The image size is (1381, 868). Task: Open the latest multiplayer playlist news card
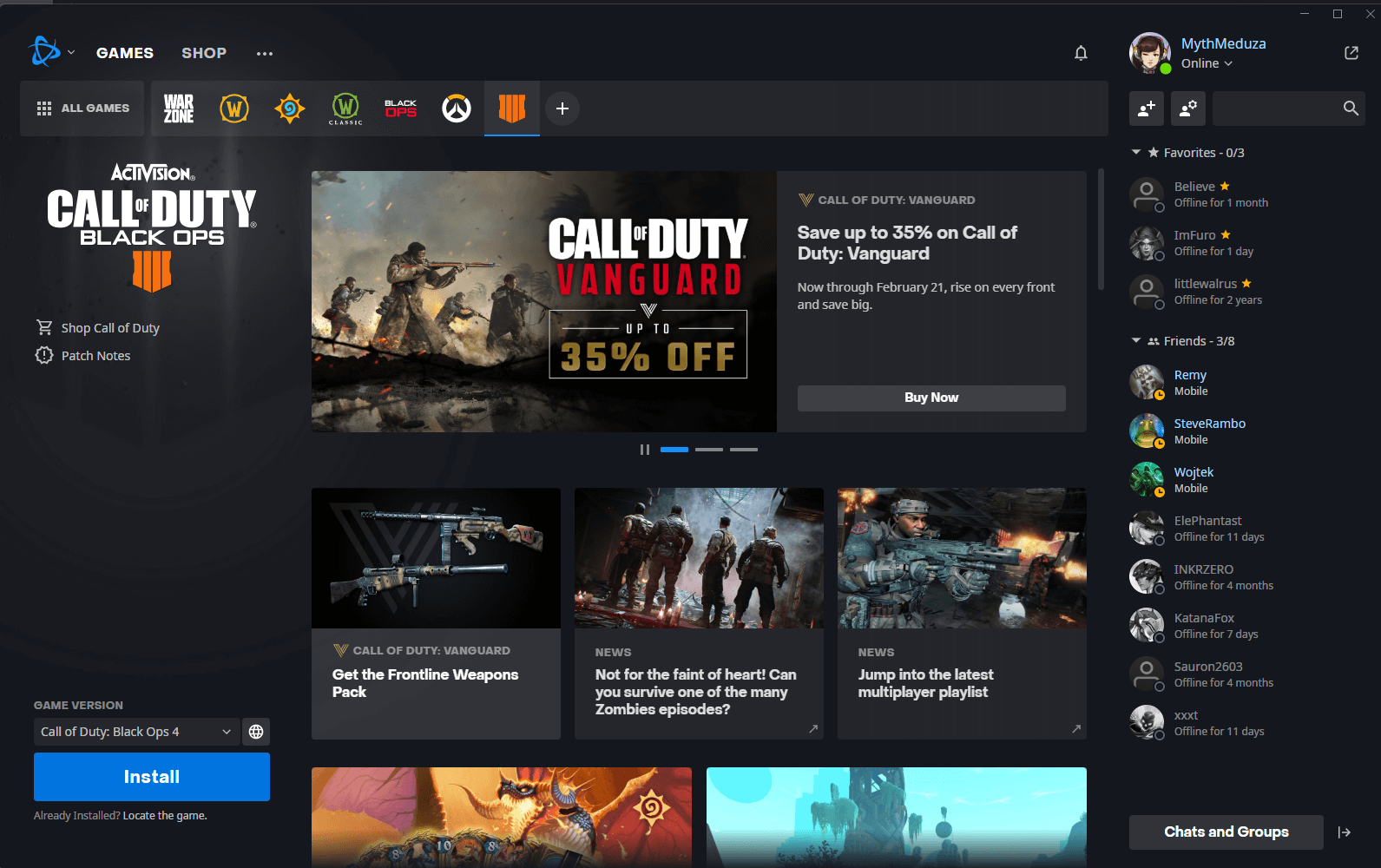pos(962,614)
